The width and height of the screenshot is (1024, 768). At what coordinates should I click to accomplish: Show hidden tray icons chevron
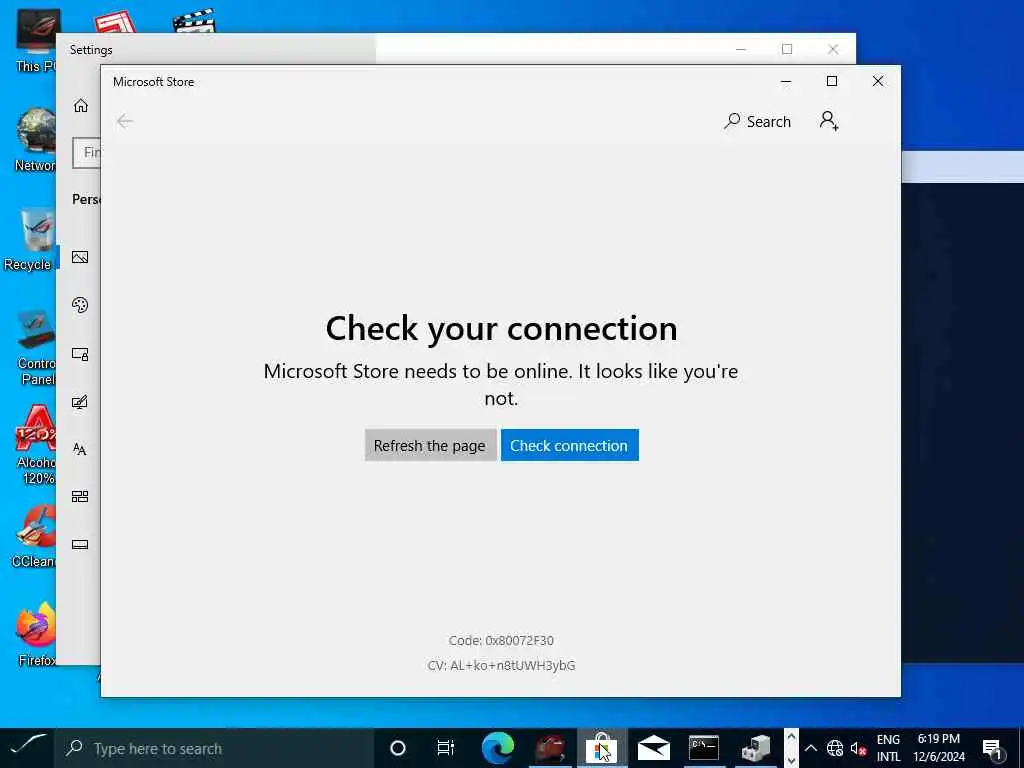[x=810, y=748]
